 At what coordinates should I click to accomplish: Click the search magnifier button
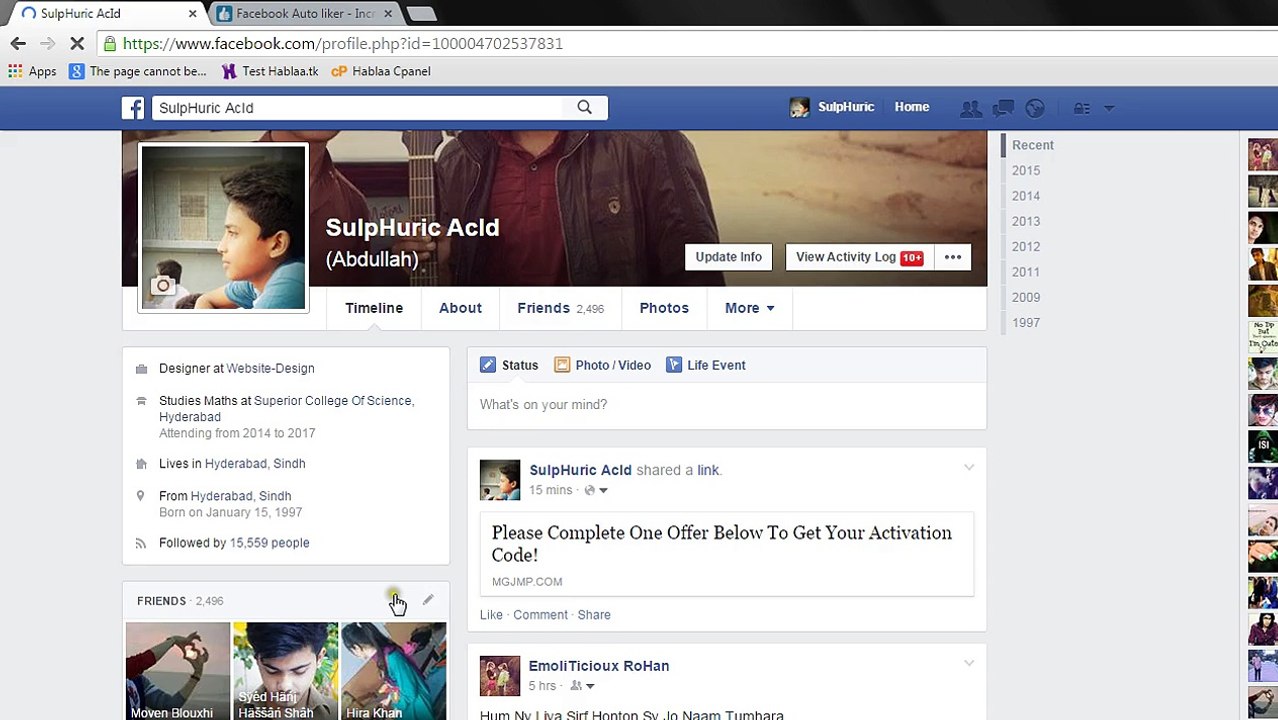584,108
